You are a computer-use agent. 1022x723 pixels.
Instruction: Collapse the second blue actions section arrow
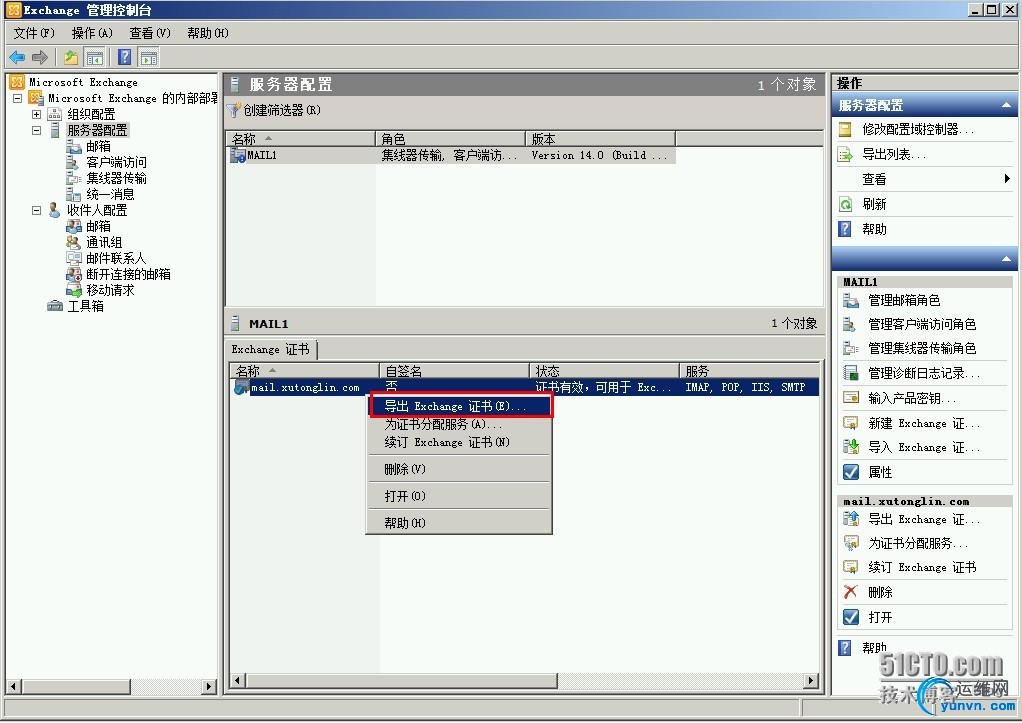click(1006, 259)
